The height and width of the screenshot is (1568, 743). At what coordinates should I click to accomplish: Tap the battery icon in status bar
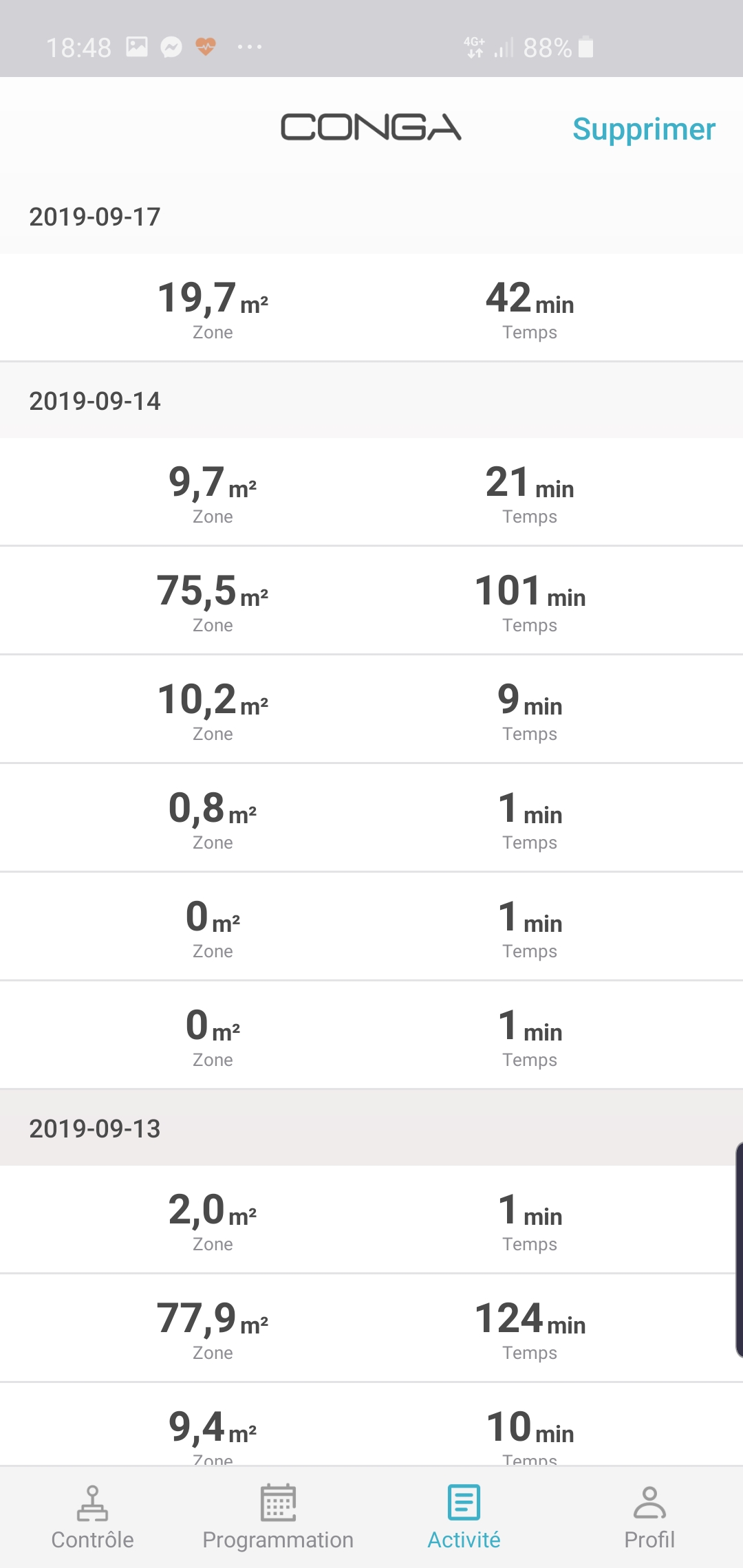(586, 47)
